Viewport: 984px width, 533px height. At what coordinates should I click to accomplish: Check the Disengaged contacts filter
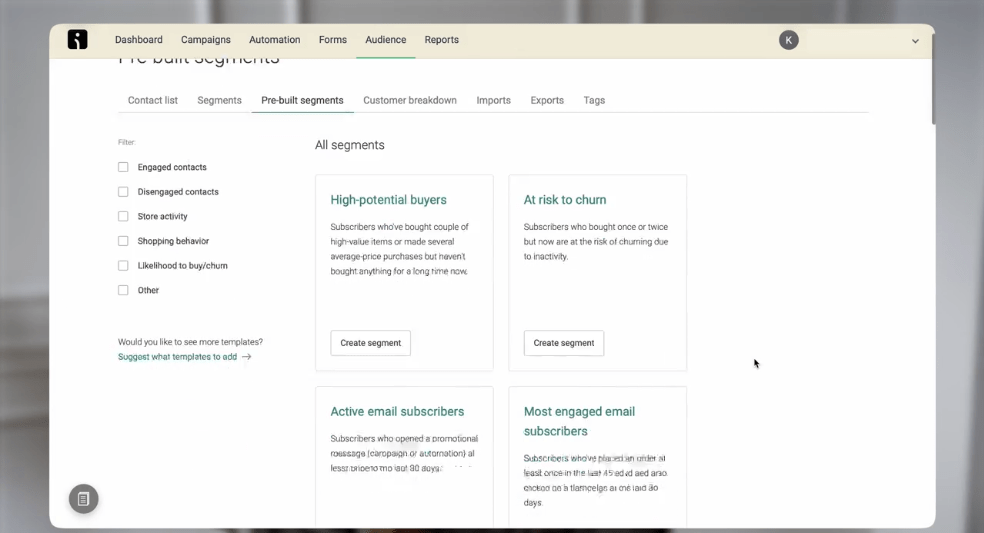pyautogui.click(x=123, y=191)
